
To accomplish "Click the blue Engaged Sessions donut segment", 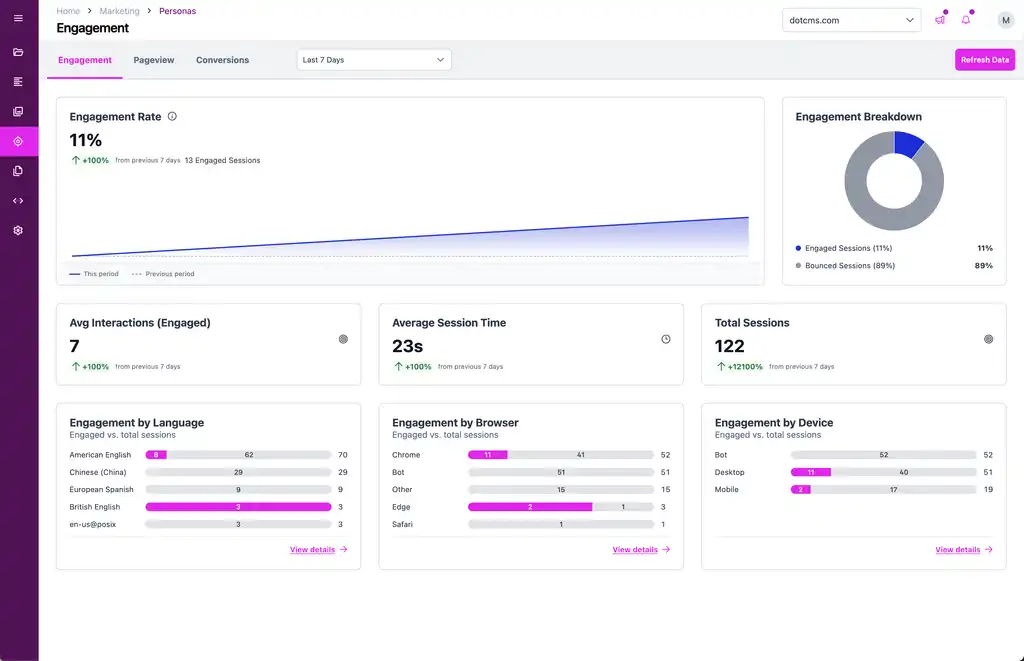I will pos(908,144).
